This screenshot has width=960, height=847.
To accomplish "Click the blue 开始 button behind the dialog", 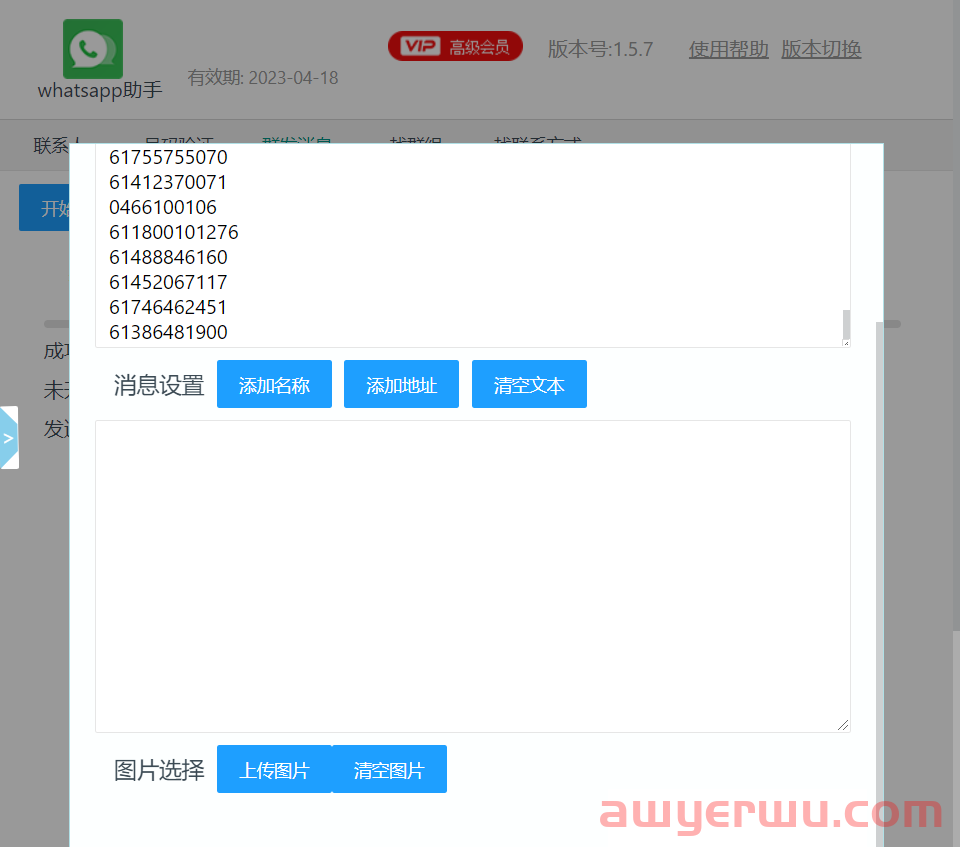I will point(44,207).
